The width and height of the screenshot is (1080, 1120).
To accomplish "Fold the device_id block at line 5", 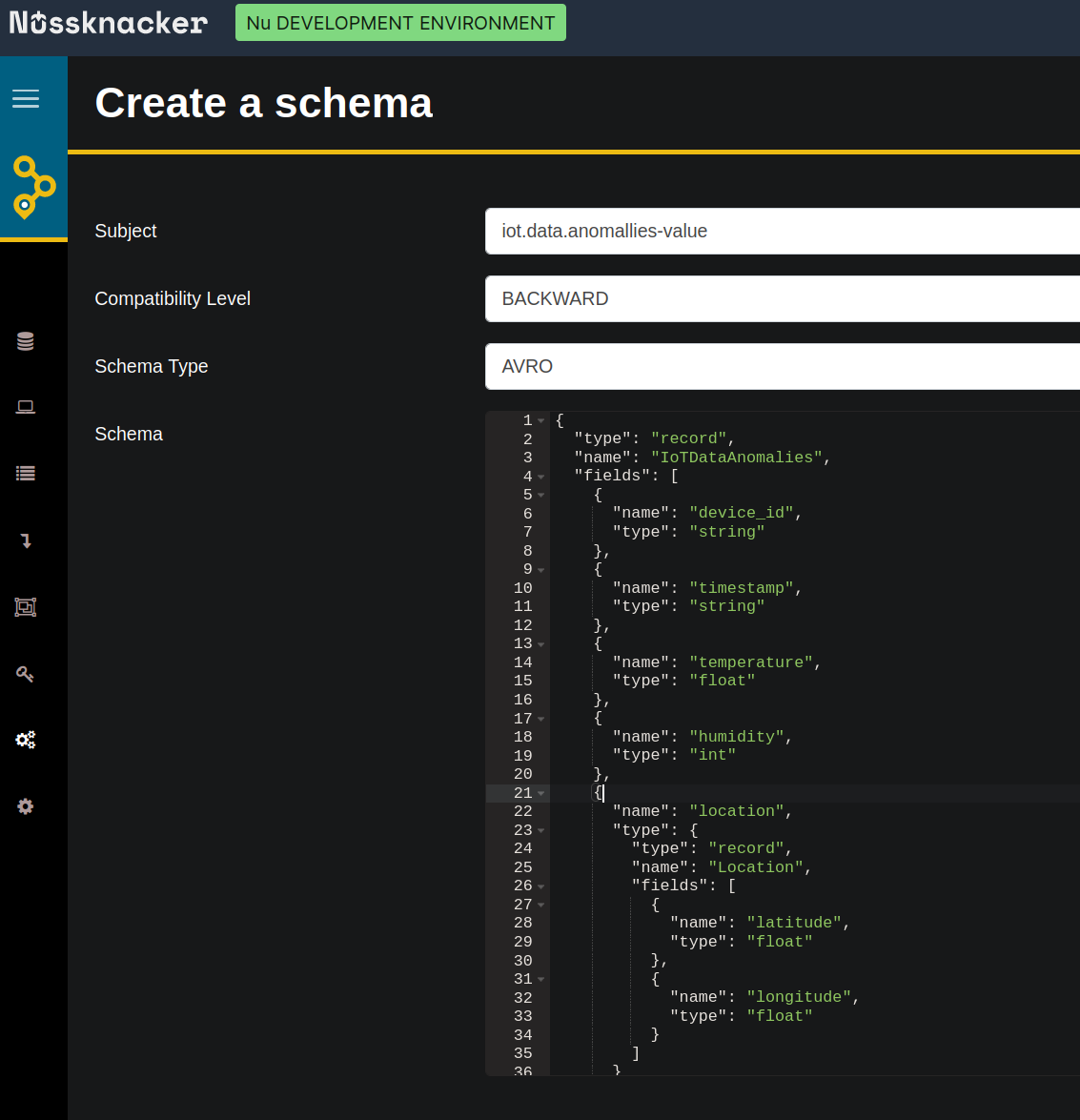I will pyautogui.click(x=541, y=495).
